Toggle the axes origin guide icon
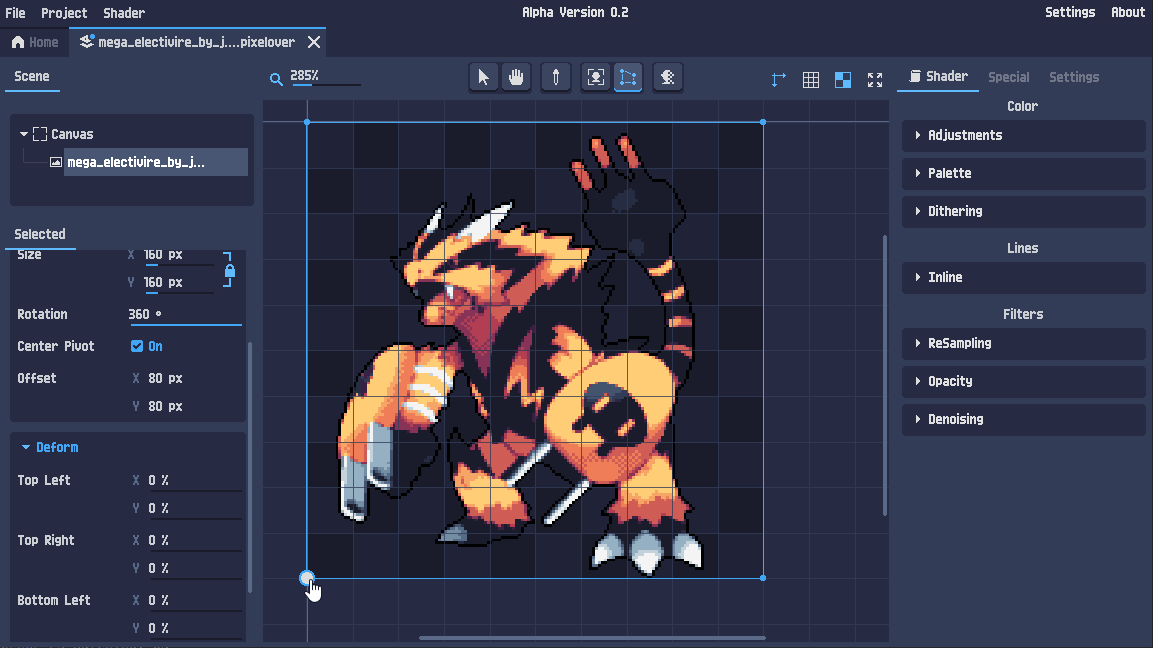The image size is (1153, 648). pyautogui.click(x=779, y=79)
